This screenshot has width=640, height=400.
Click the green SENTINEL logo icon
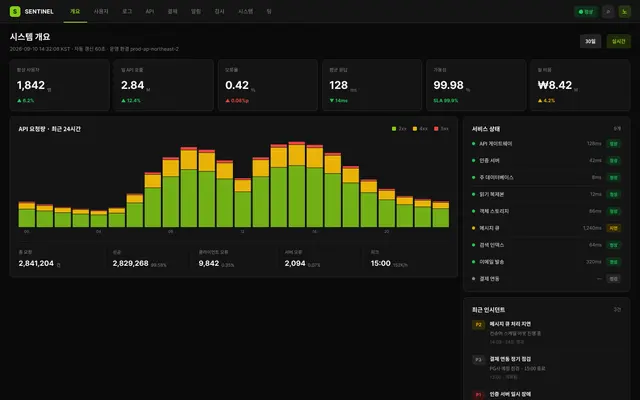coord(15,11)
